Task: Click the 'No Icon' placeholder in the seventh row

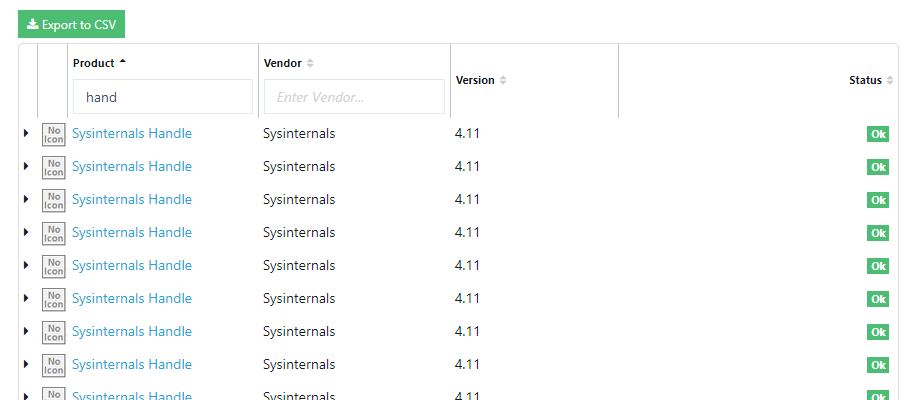Action: pos(54,332)
